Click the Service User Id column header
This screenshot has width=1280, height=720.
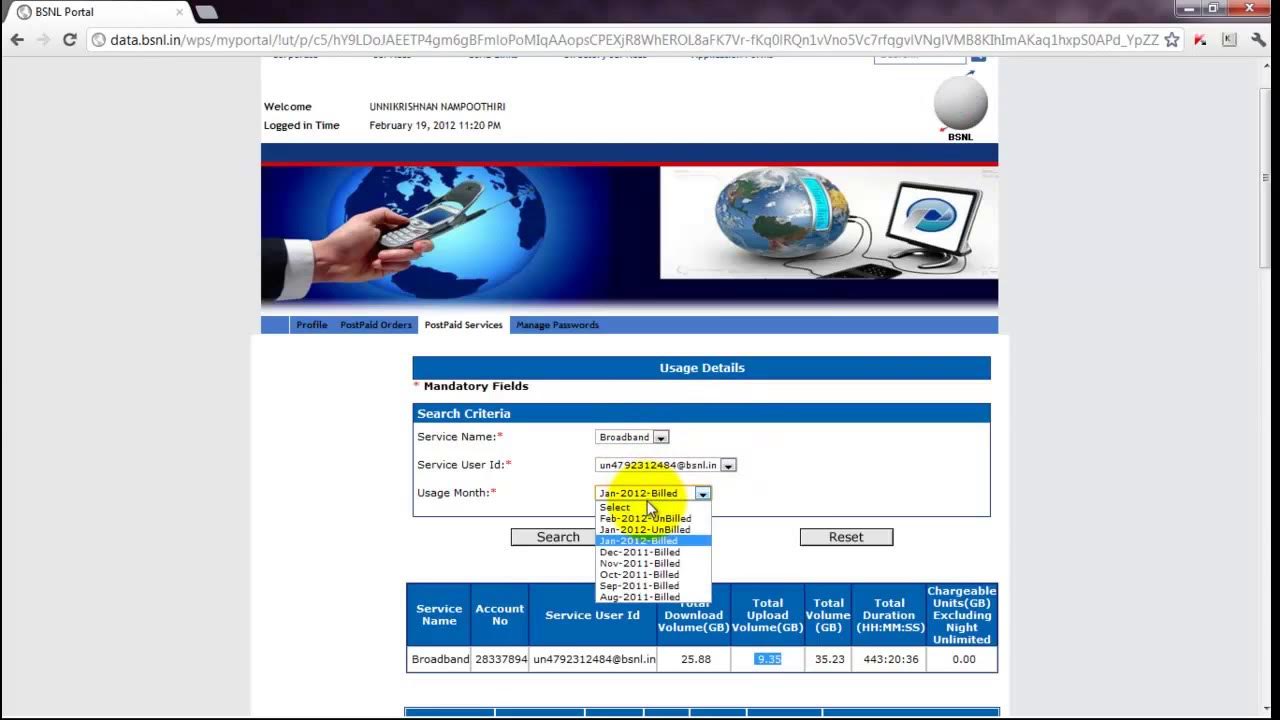pyautogui.click(x=593, y=615)
